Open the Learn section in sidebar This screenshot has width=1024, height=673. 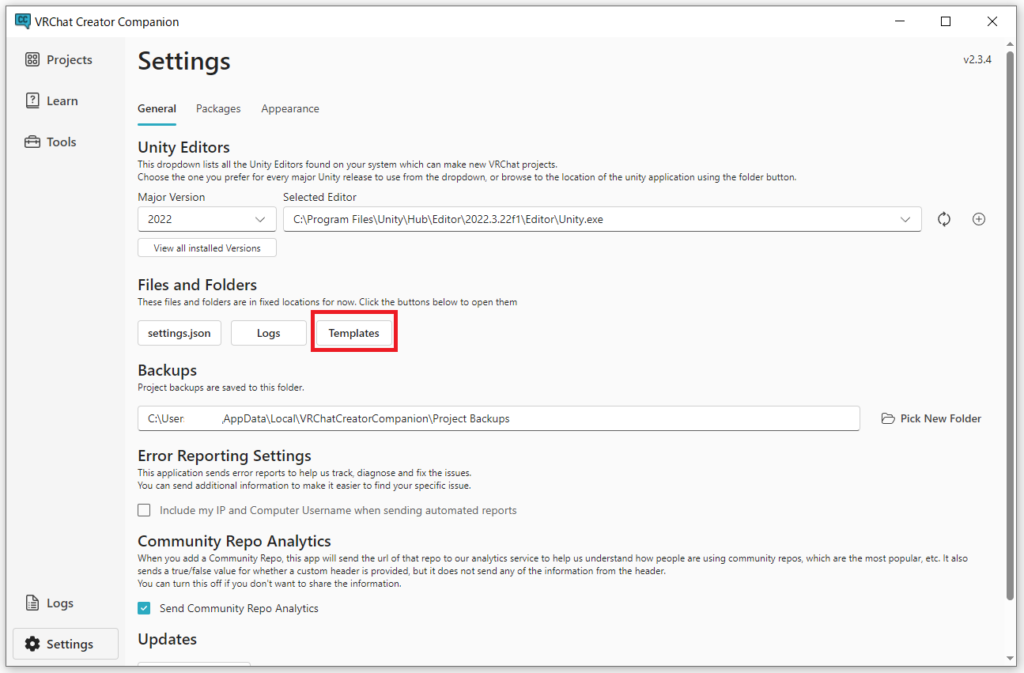coord(52,101)
